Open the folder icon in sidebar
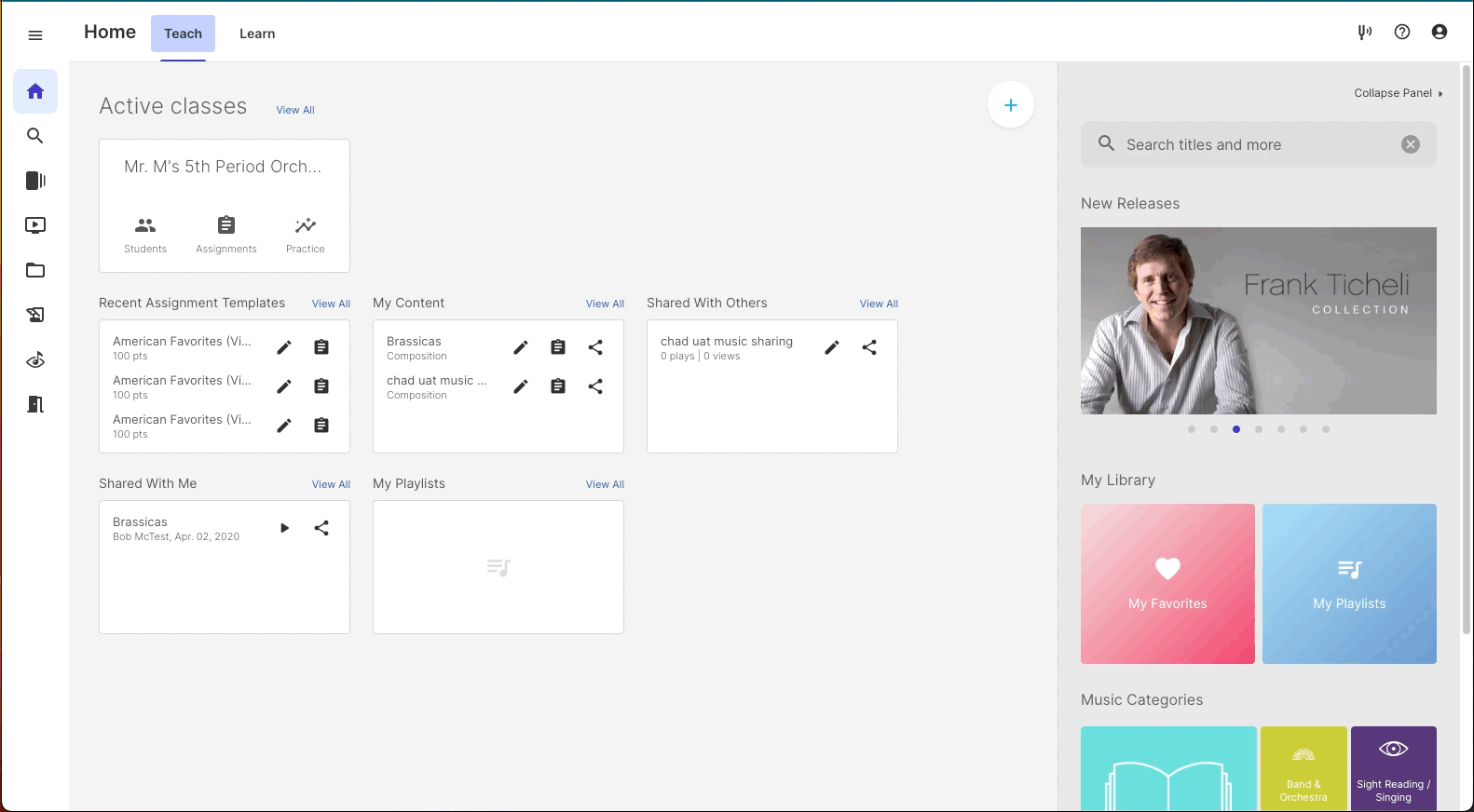Image resolution: width=1474 pixels, height=812 pixels. click(35, 270)
